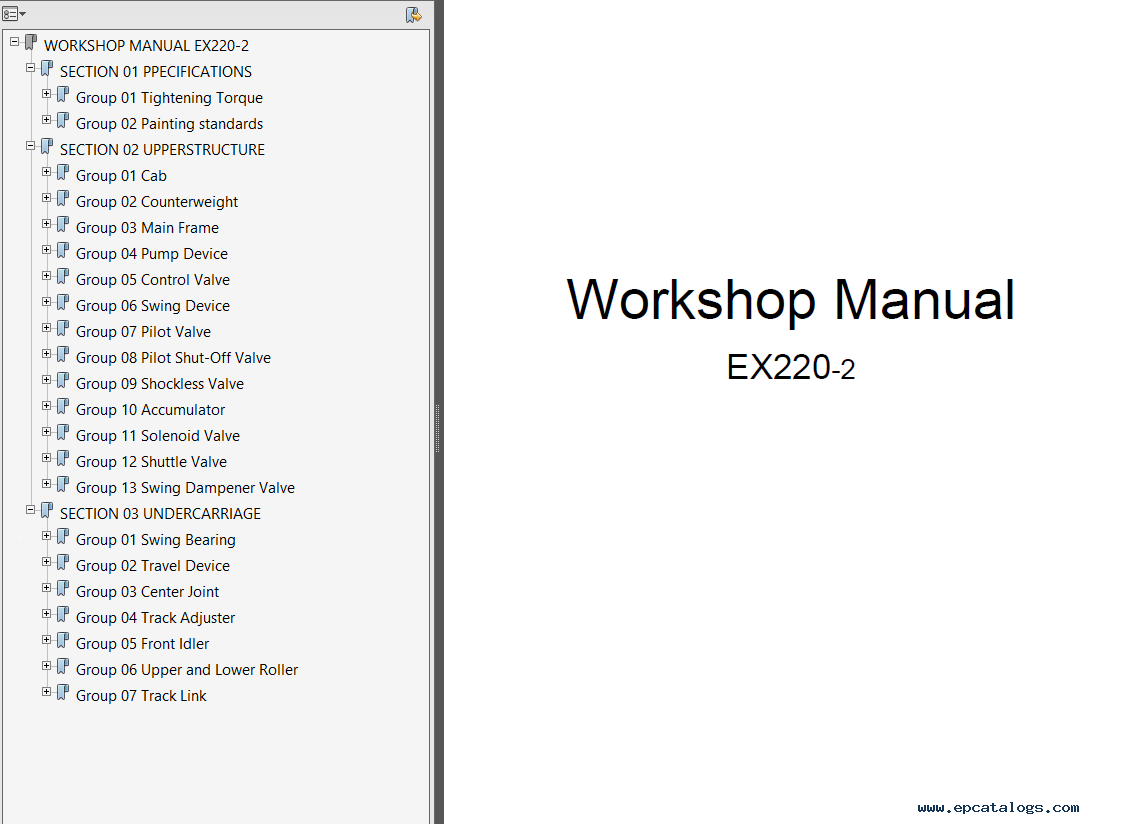Click the expand current bookmark icon
The width and height of the screenshot is (1130, 824).
point(414,14)
